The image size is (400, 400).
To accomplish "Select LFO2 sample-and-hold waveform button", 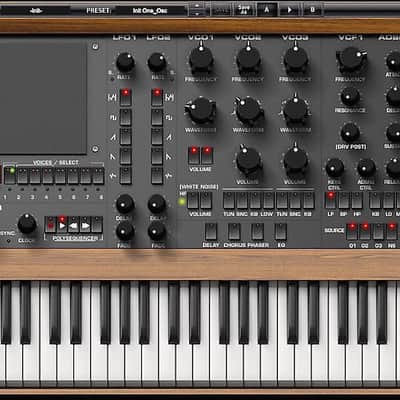I will click(x=157, y=176).
